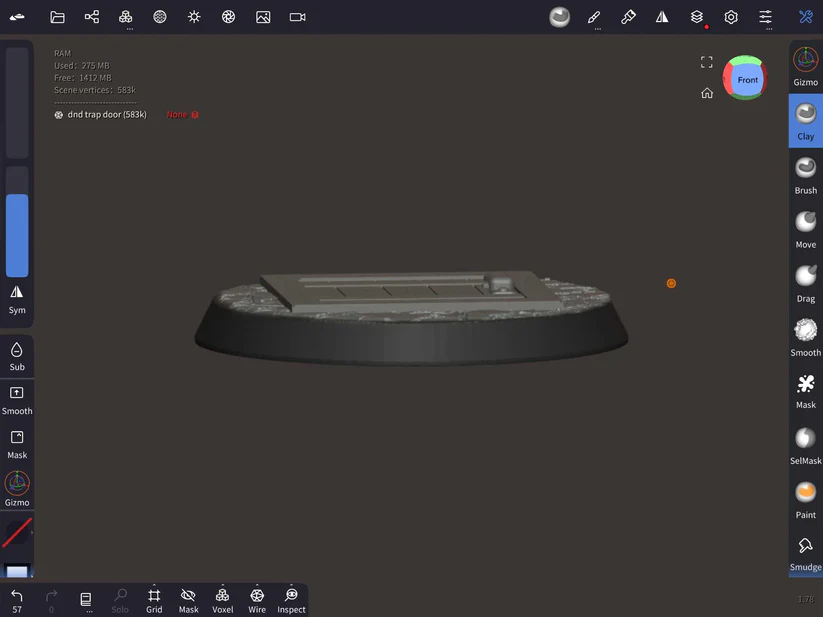This screenshot has height=617, width=823.
Task: Select the Paint tool
Action: (806, 500)
